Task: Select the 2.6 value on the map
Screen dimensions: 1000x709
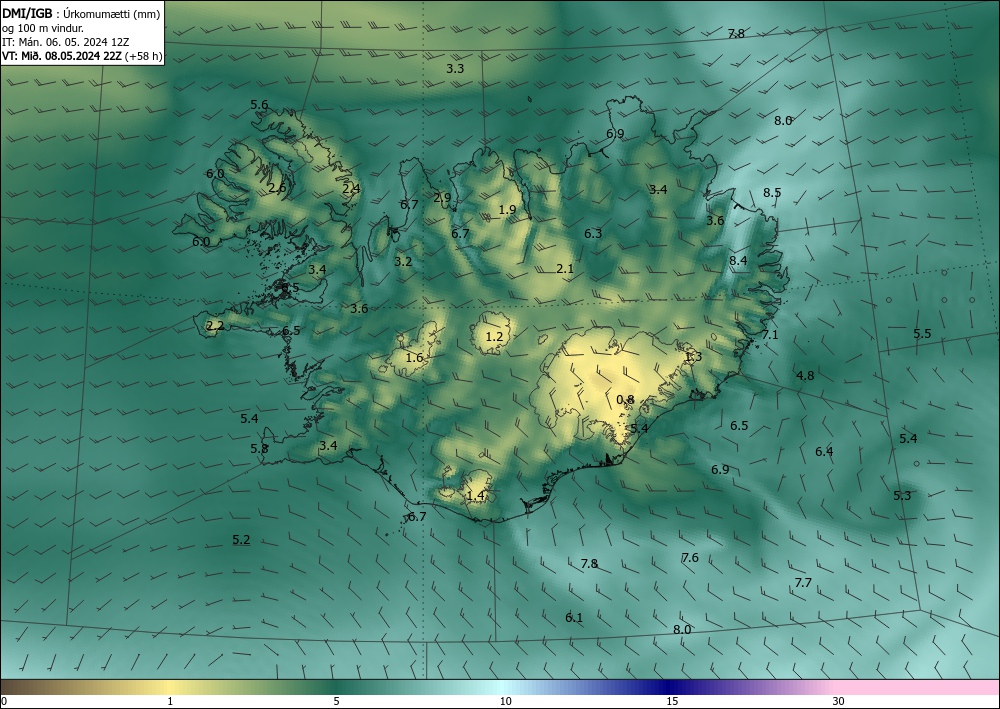Action: [277, 187]
